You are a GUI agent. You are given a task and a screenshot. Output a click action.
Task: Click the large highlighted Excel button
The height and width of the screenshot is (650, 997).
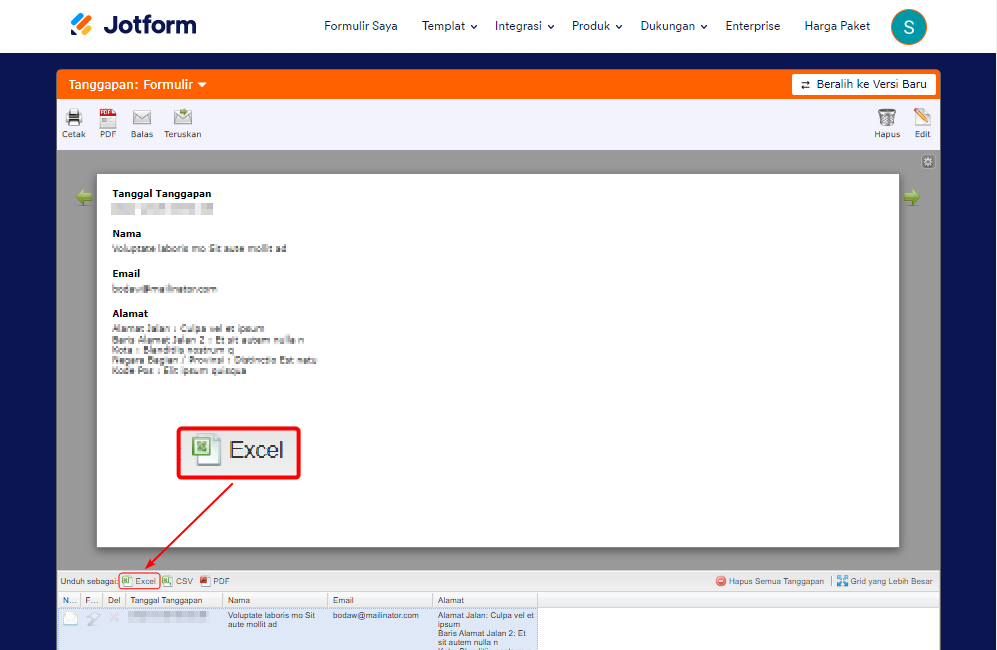[x=238, y=452]
